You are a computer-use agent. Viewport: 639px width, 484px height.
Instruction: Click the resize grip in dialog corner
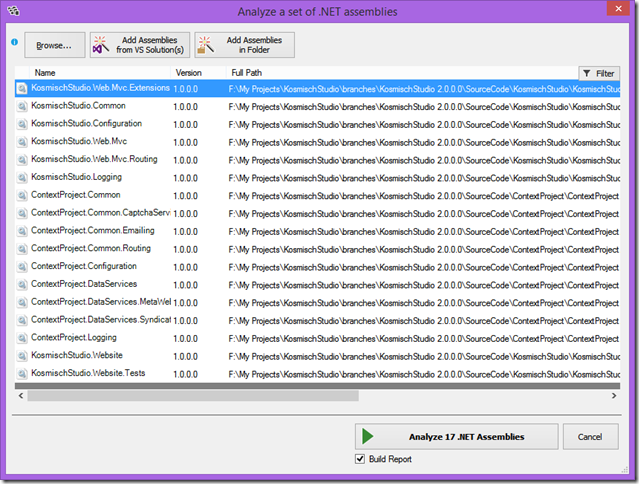(x=625, y=470)
